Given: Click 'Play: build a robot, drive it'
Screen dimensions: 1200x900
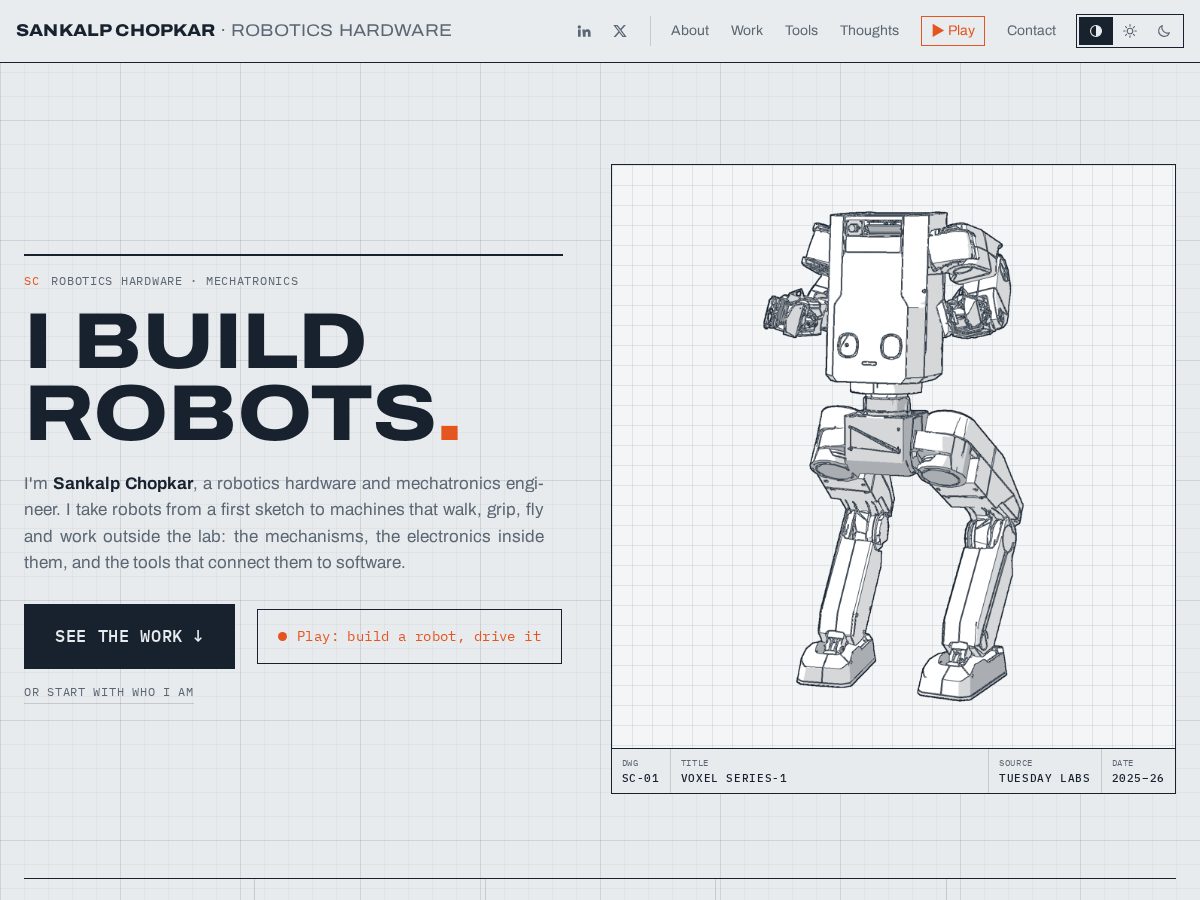Looking at the screenshot, I should point(409,636).
